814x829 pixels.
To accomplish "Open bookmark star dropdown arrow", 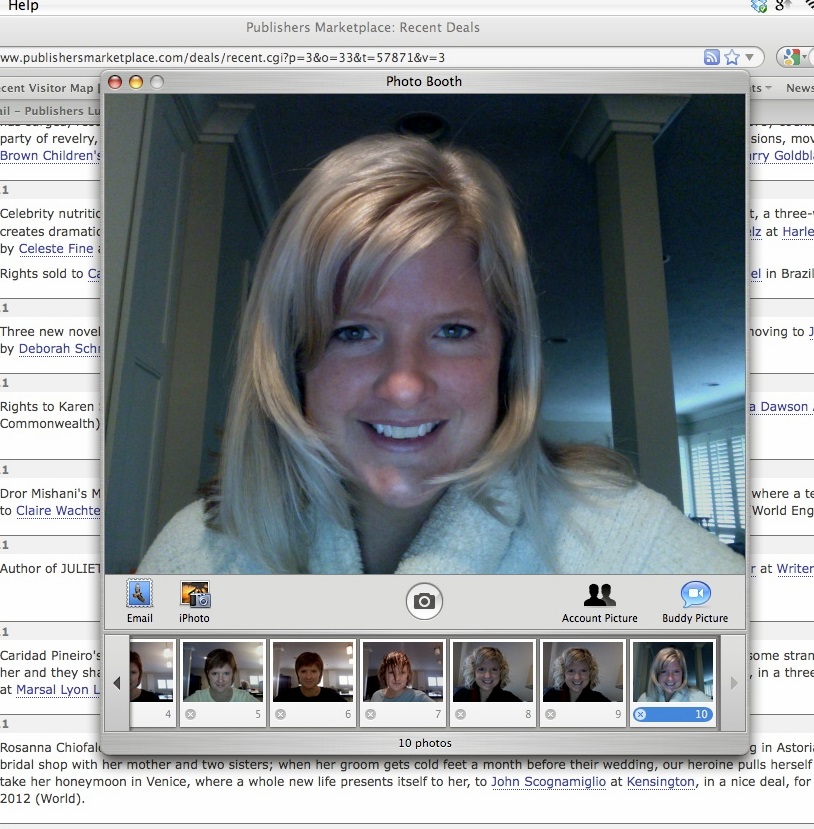I will click(750, 57).
